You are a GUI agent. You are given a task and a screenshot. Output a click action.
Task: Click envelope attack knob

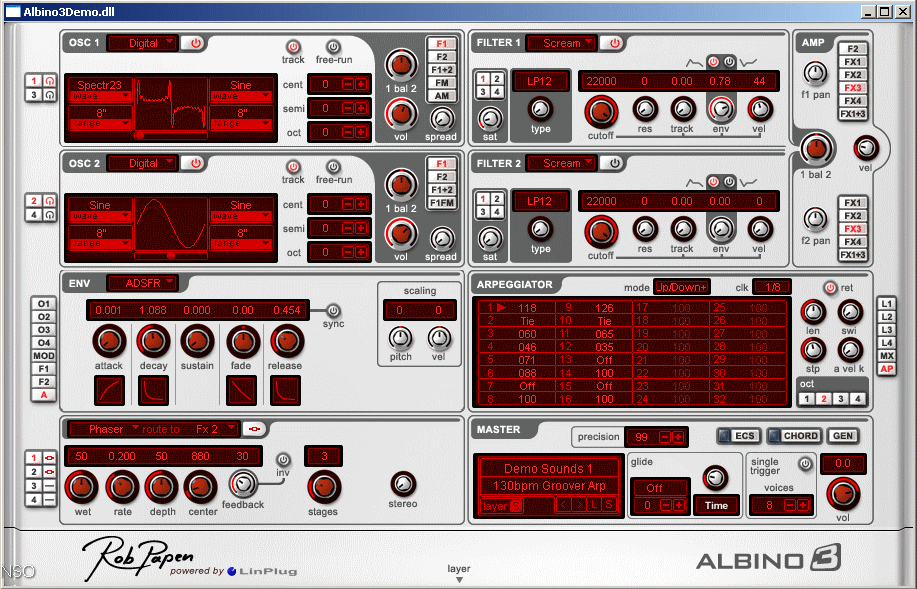click(109, 342)
